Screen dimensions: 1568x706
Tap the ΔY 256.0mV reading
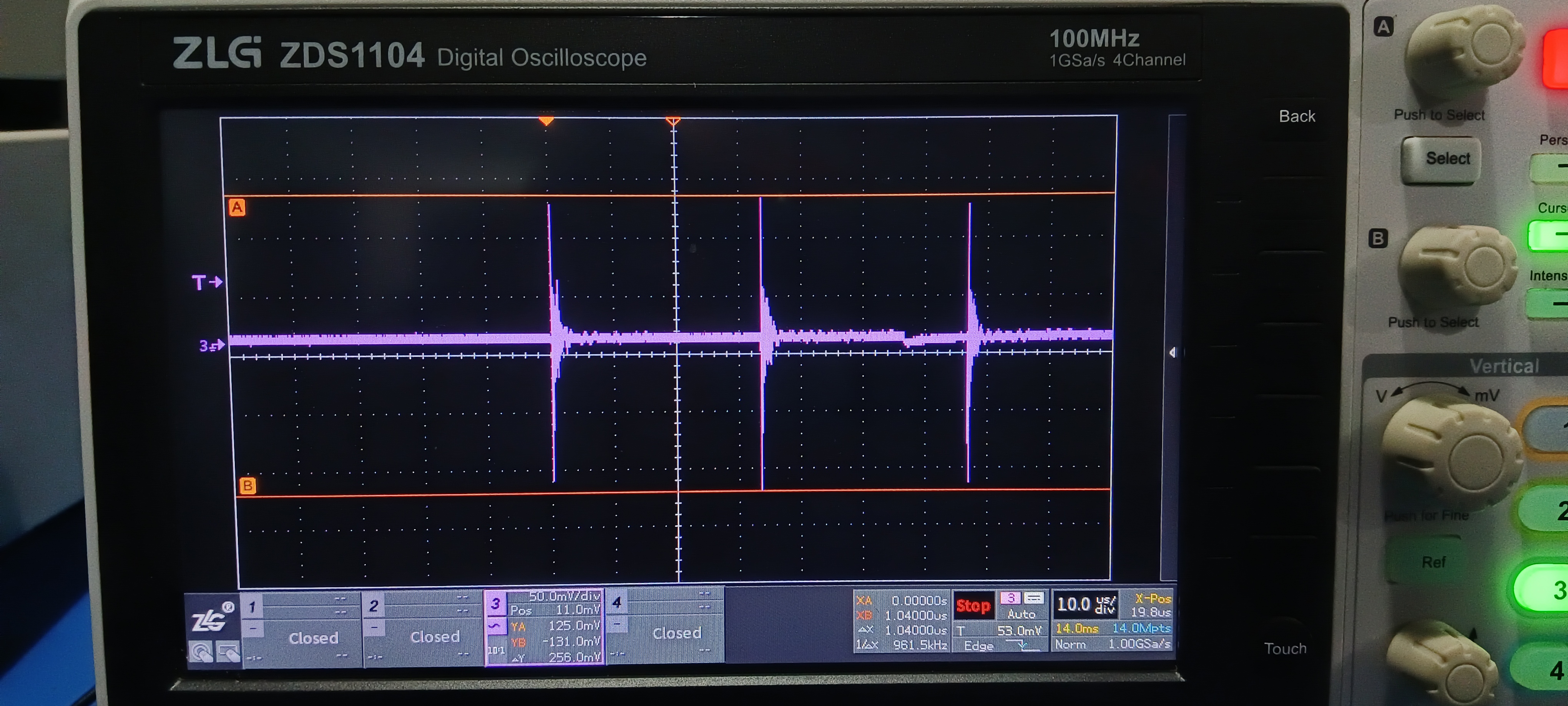click(556, 657)
